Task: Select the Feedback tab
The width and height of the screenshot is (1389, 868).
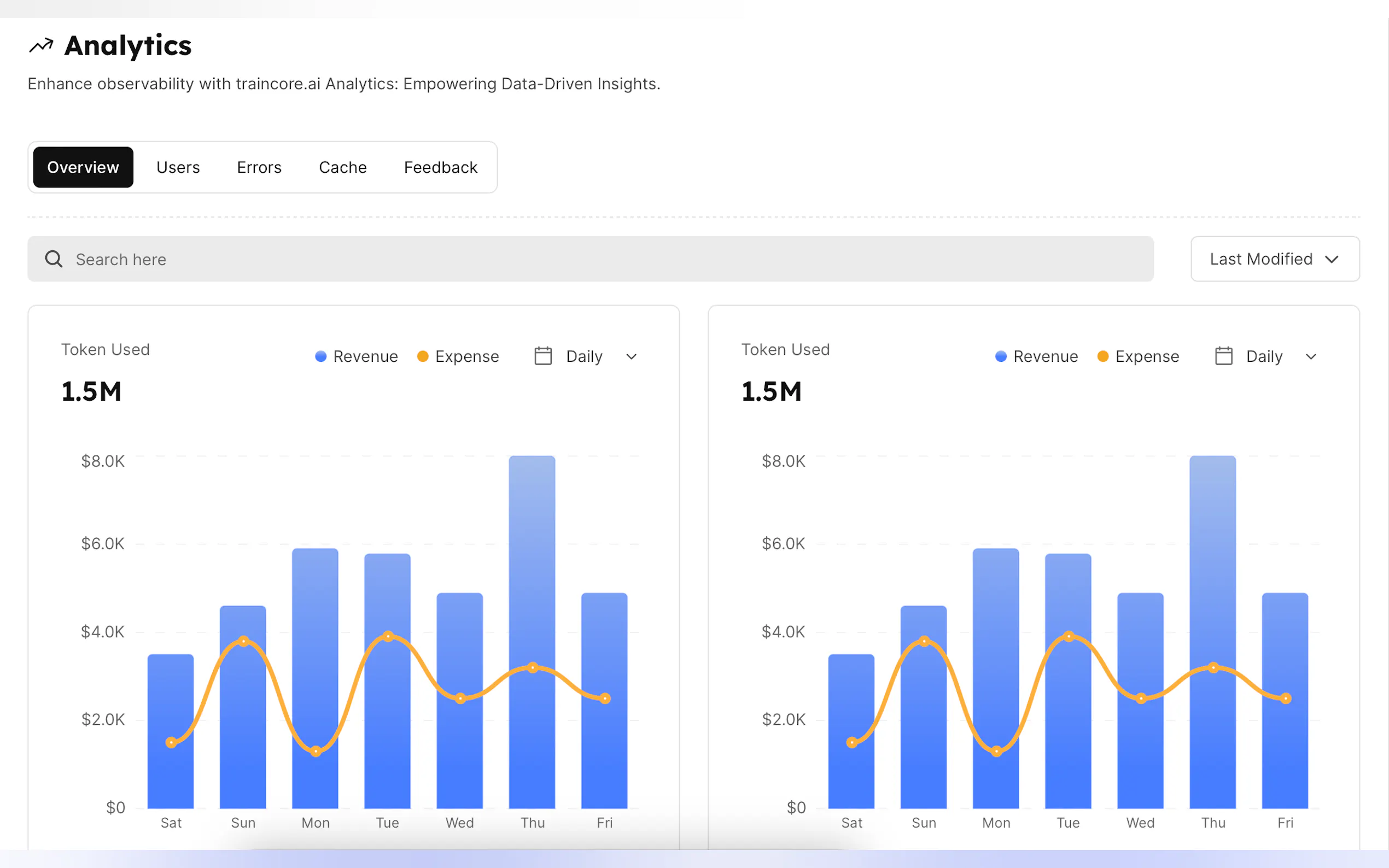Action: [440, 167]
